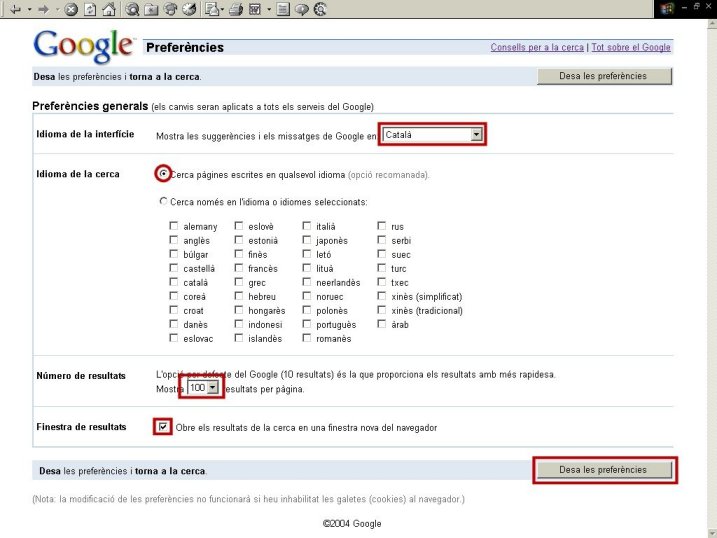Open the Back button history dropdown

29,9
